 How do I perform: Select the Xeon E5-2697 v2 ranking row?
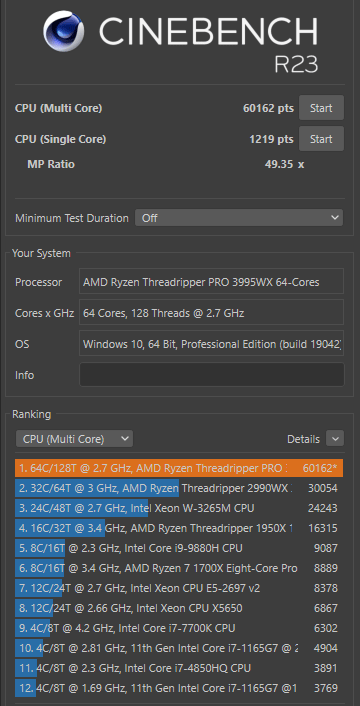pyautogui.click(x=179, y=588)
